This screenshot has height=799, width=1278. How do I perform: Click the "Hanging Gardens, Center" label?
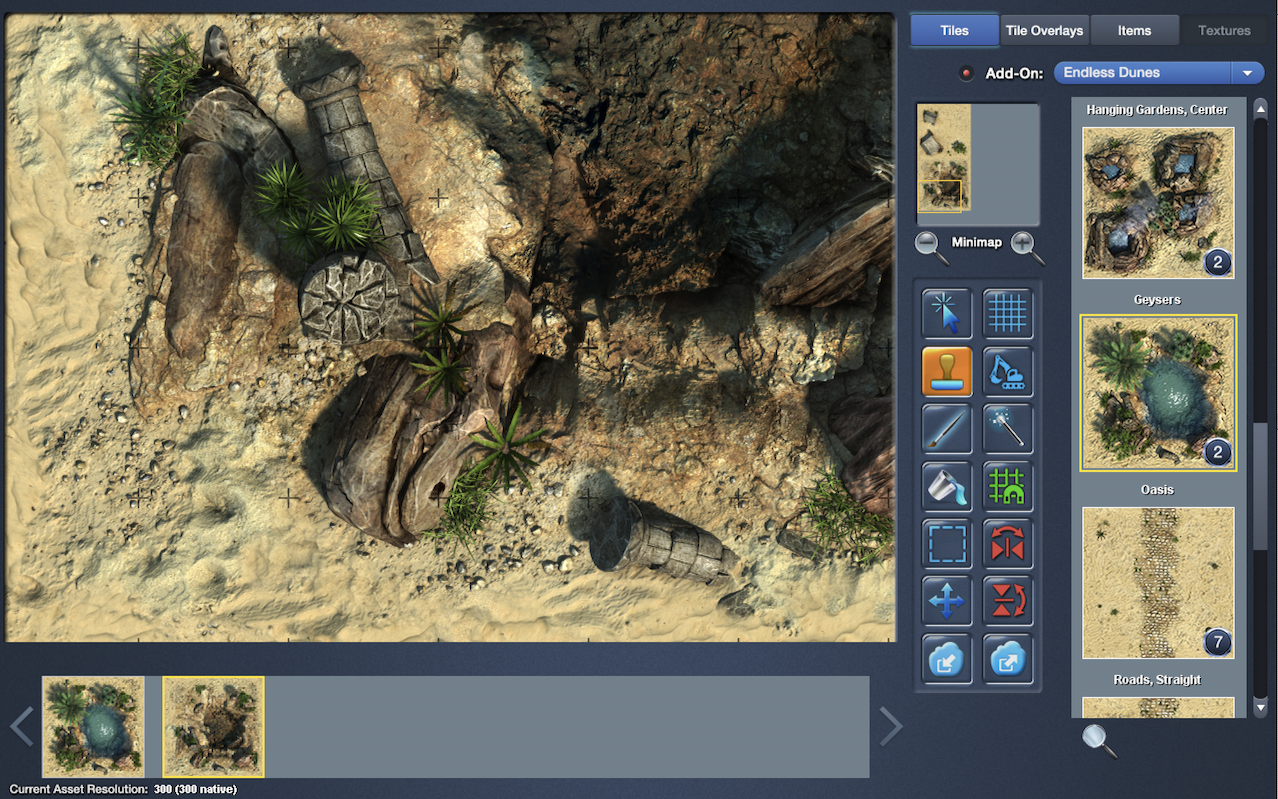coord(1157,110)
